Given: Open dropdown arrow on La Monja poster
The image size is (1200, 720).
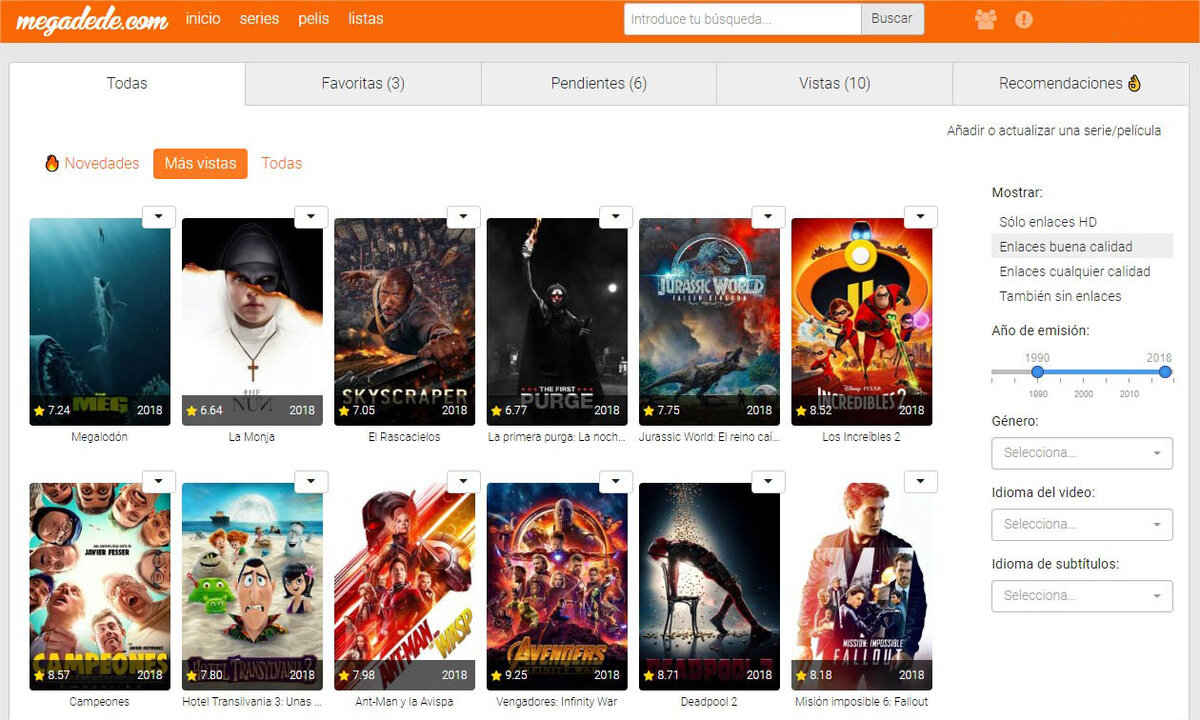Looking at the screenshot, I should click(x=311, y=216).
